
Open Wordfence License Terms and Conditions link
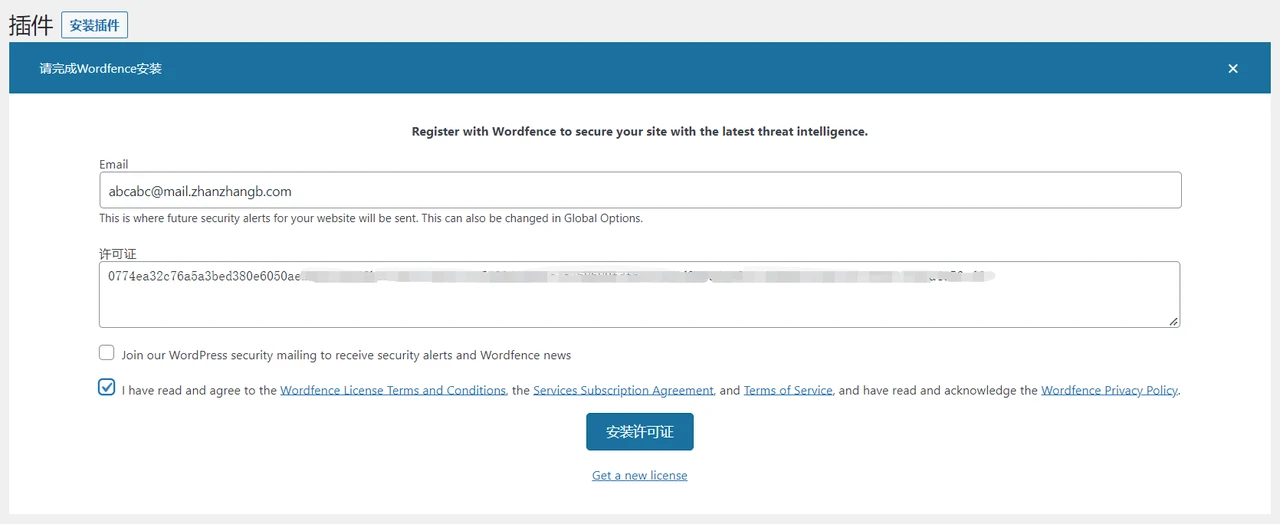pyautogui.click(x=393, y=390)
